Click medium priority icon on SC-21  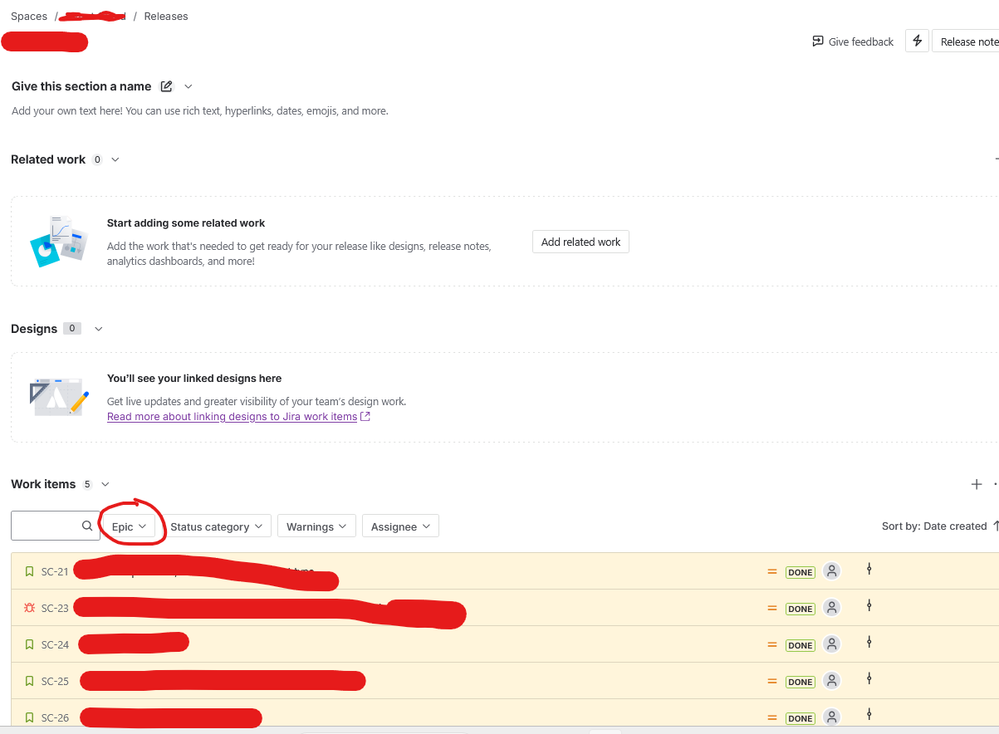click(x=772, y=572)
